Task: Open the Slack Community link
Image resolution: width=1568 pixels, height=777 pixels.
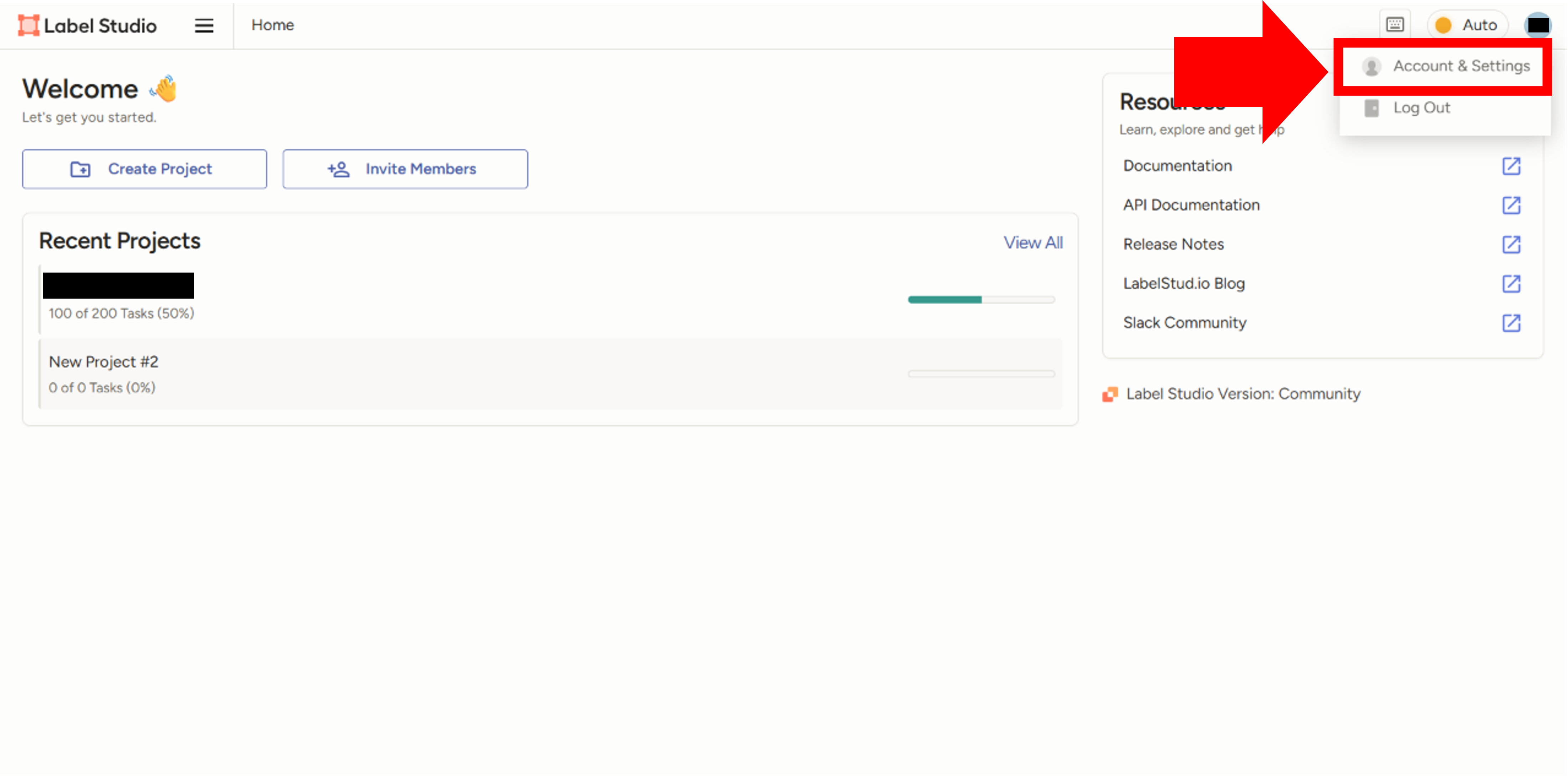Action: coord(1184,323)
